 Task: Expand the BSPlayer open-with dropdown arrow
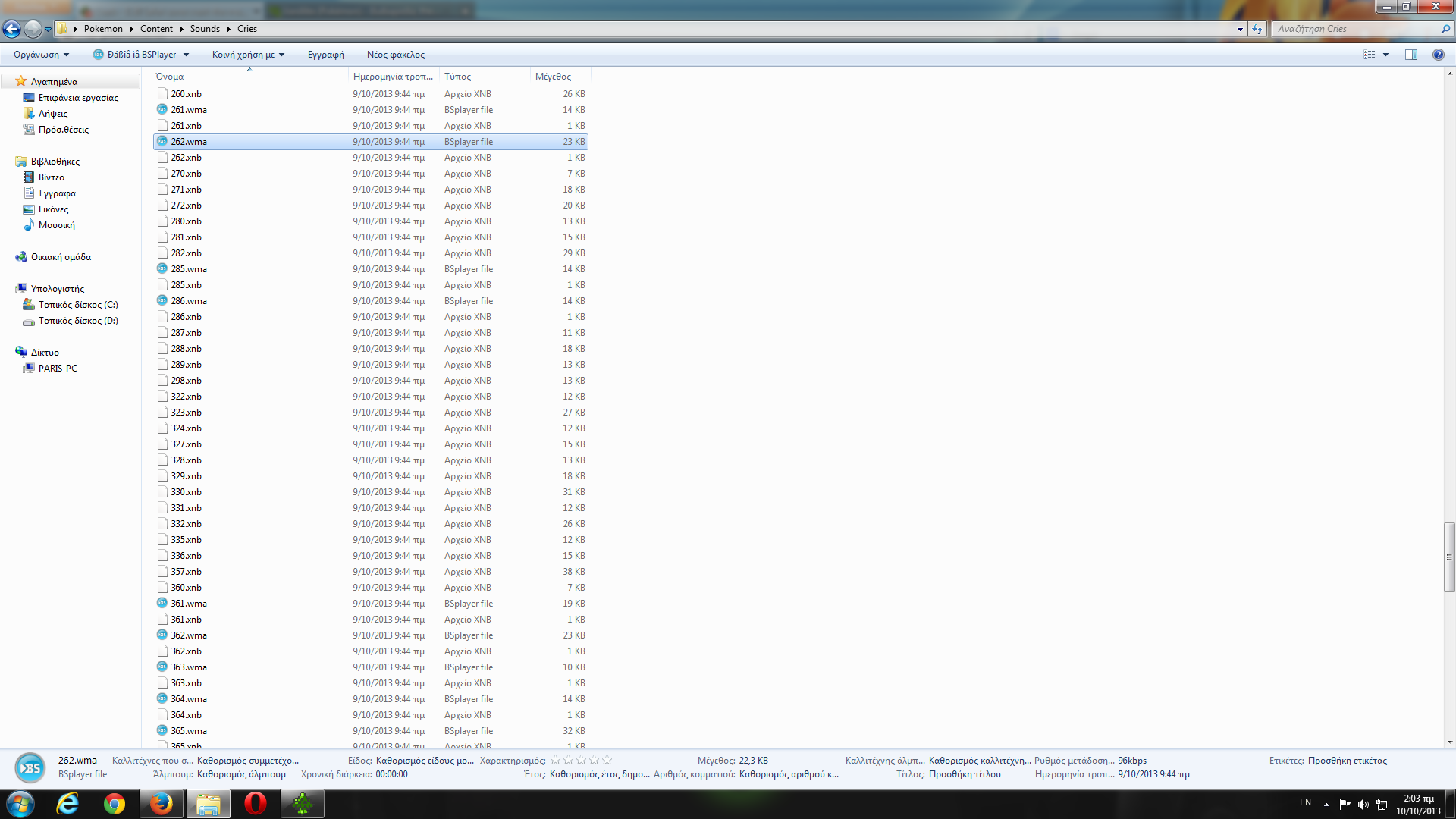tap(186, 55)
